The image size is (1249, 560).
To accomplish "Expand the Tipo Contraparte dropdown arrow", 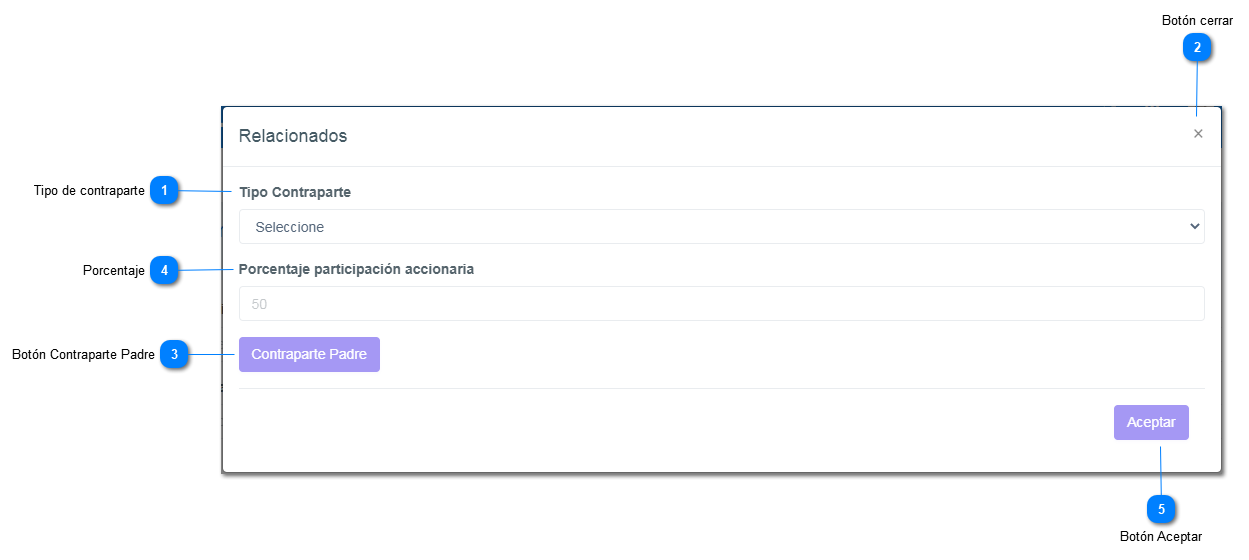I will click(1194, 227).
